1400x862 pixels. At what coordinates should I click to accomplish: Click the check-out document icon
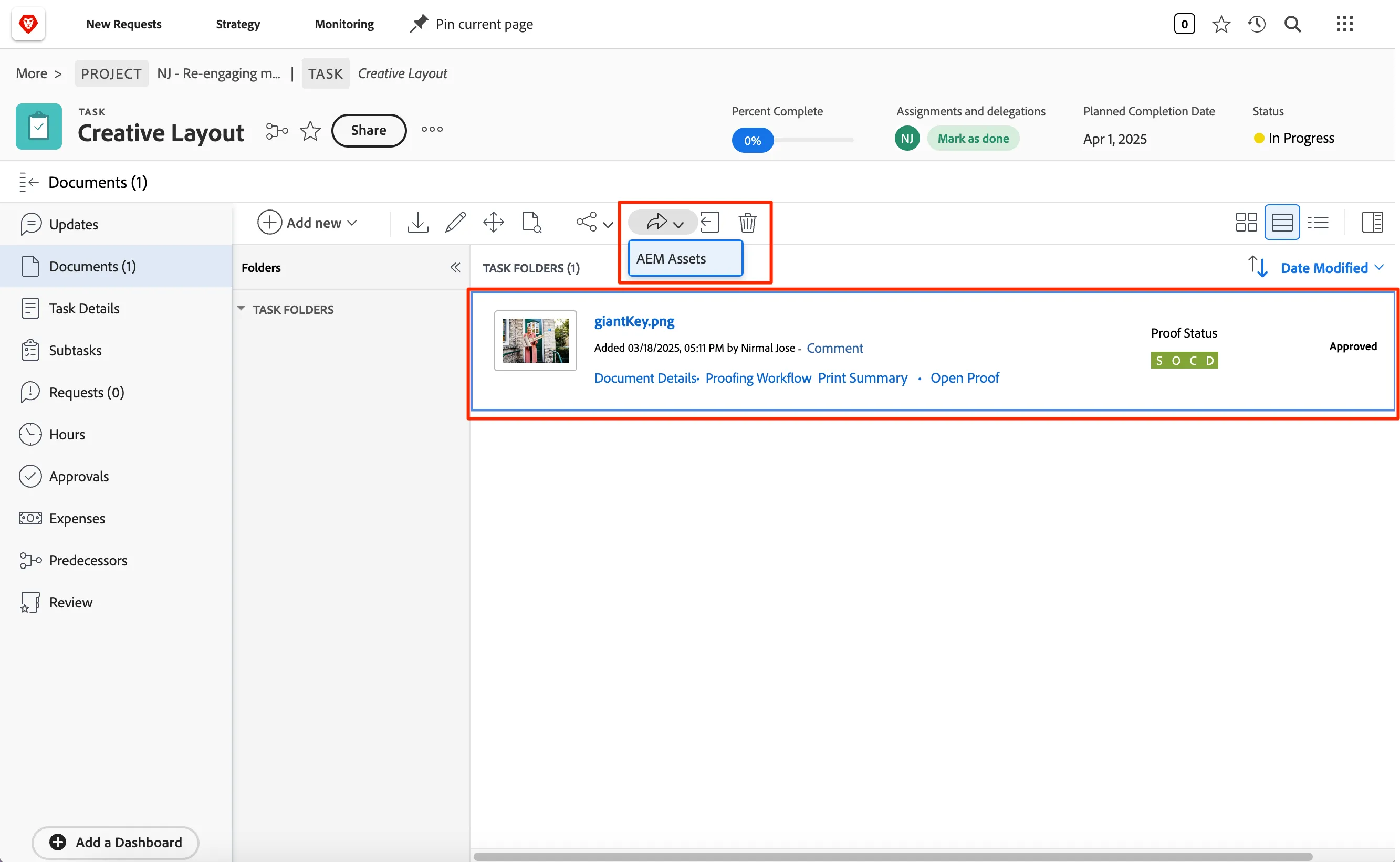coord(710,223)
